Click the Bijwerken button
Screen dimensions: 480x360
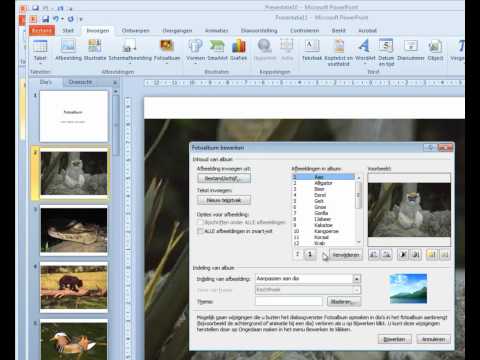(395, 339)
